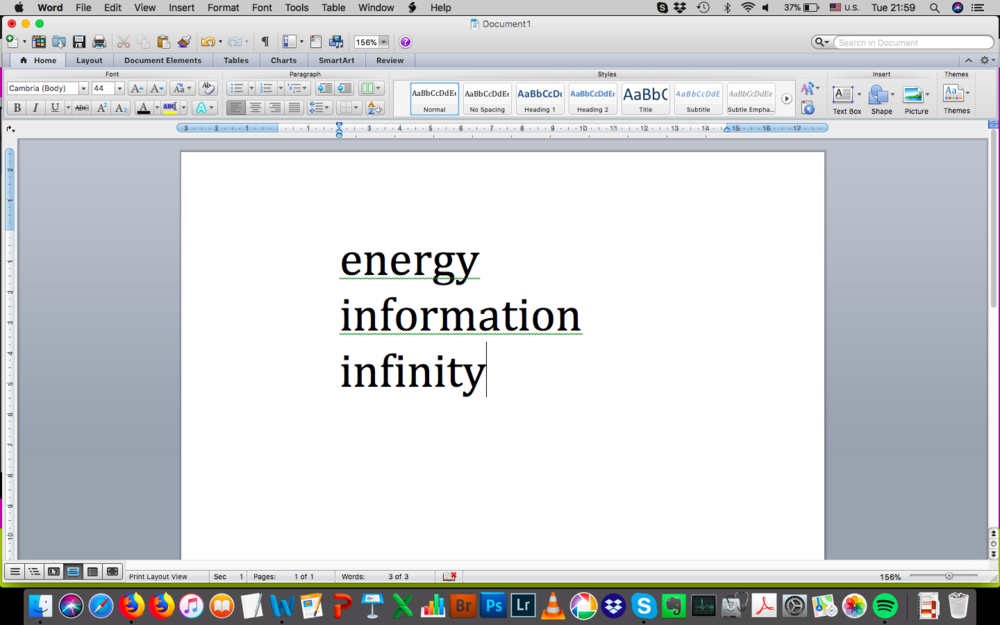Apply the Title style
The width and height of the screenshot is (1000, 625).
645,98
